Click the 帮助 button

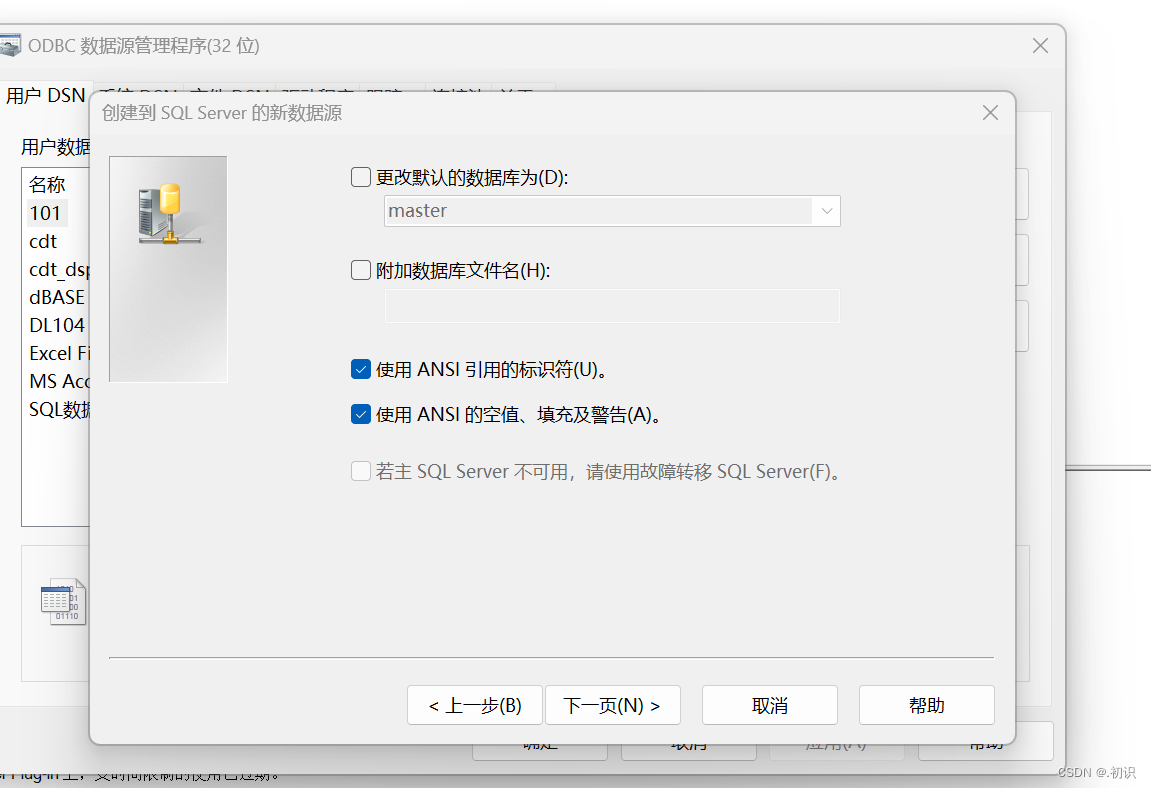926,705
